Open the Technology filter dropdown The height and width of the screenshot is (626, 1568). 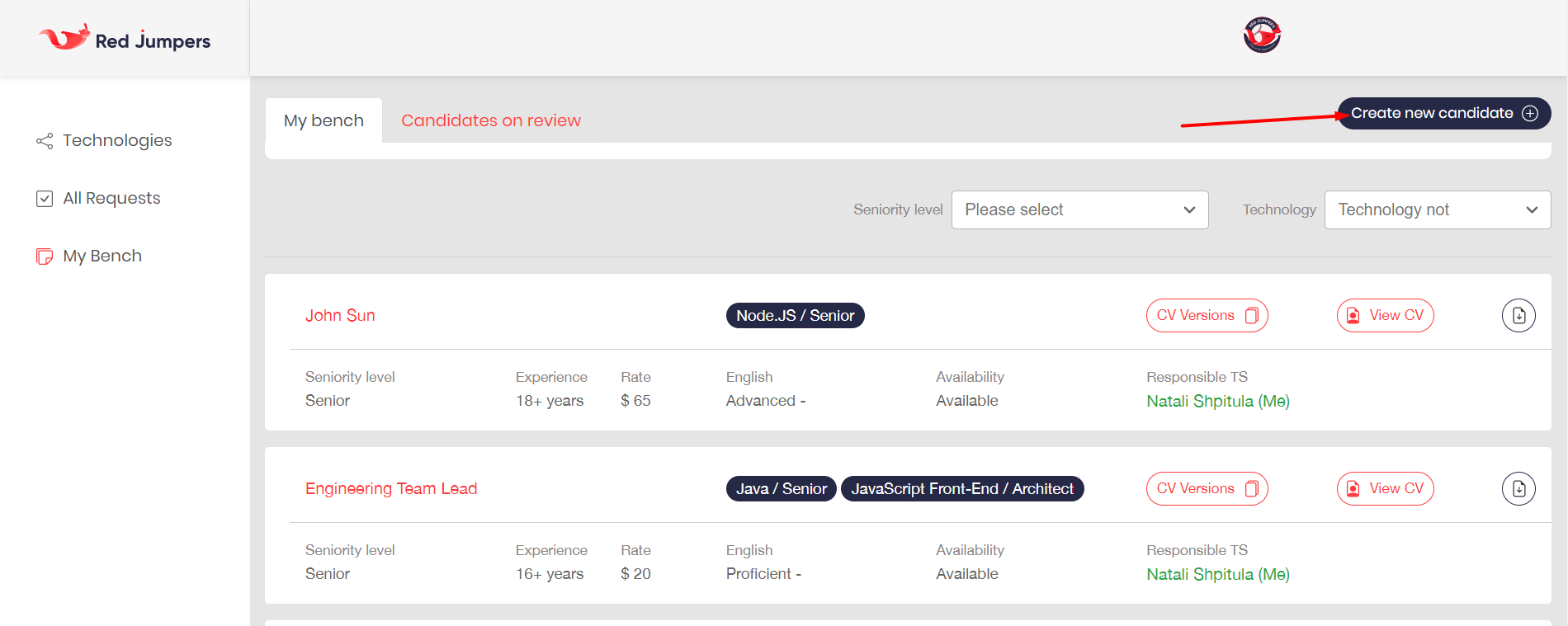pos(1438,209)
